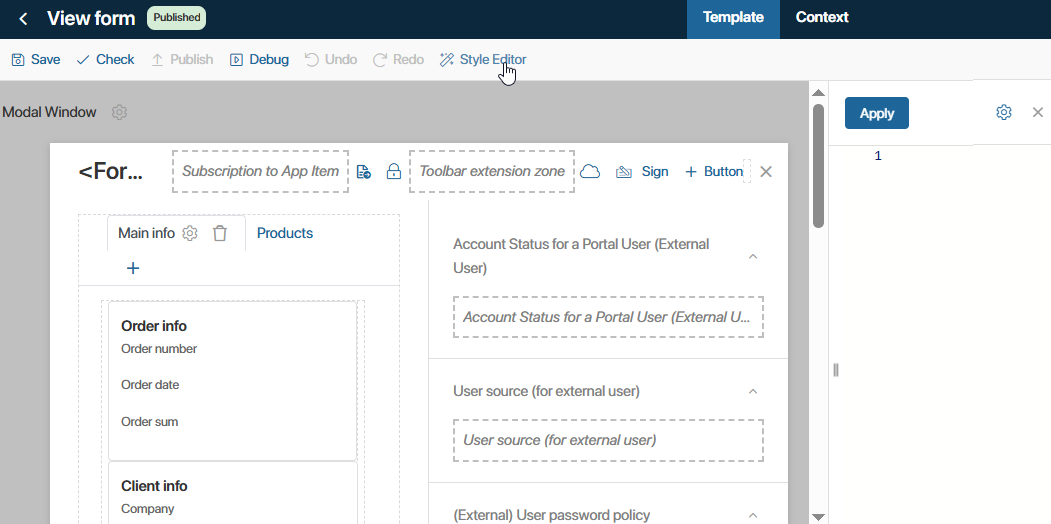
Task: Close the form preview with X
Action: (766, 172)
